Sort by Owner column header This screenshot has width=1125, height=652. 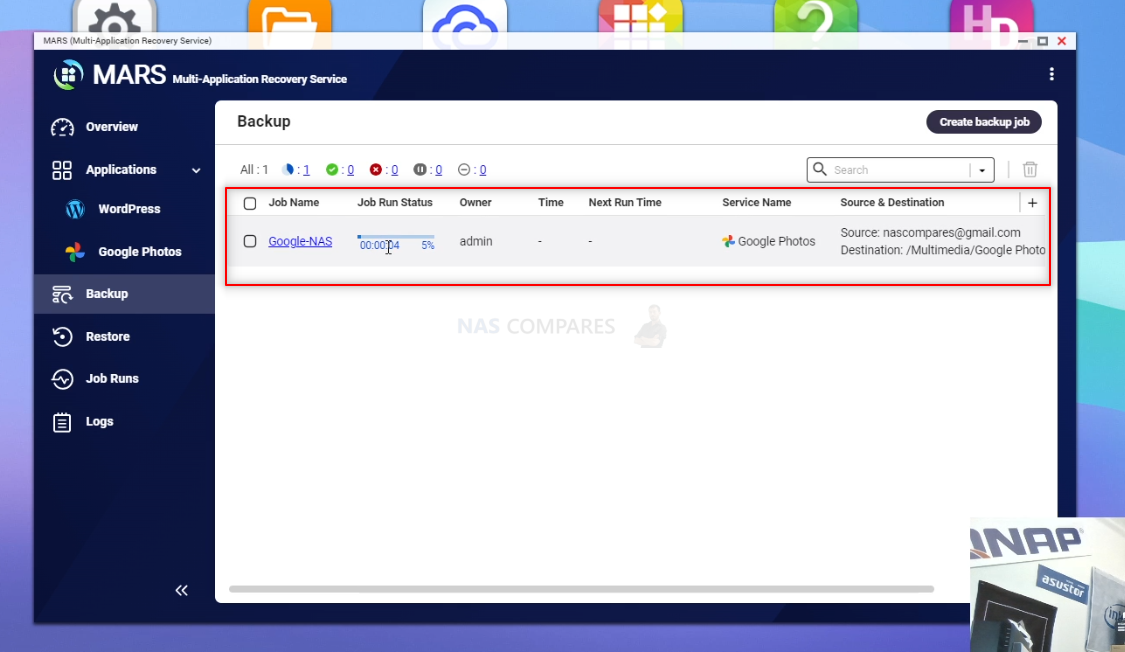(x=475, y=203)
